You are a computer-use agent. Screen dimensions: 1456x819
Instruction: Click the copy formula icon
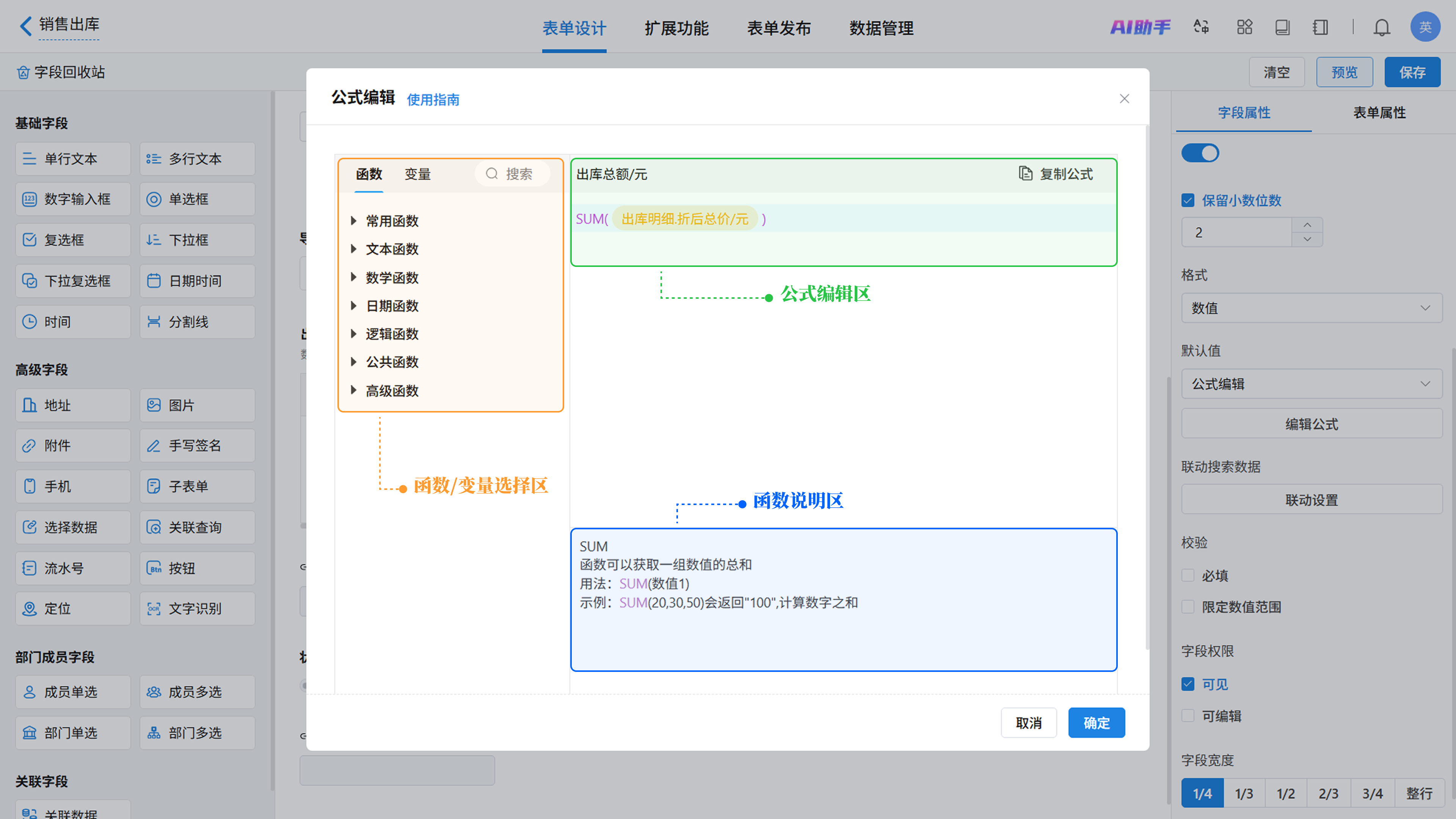(1025, 174)
